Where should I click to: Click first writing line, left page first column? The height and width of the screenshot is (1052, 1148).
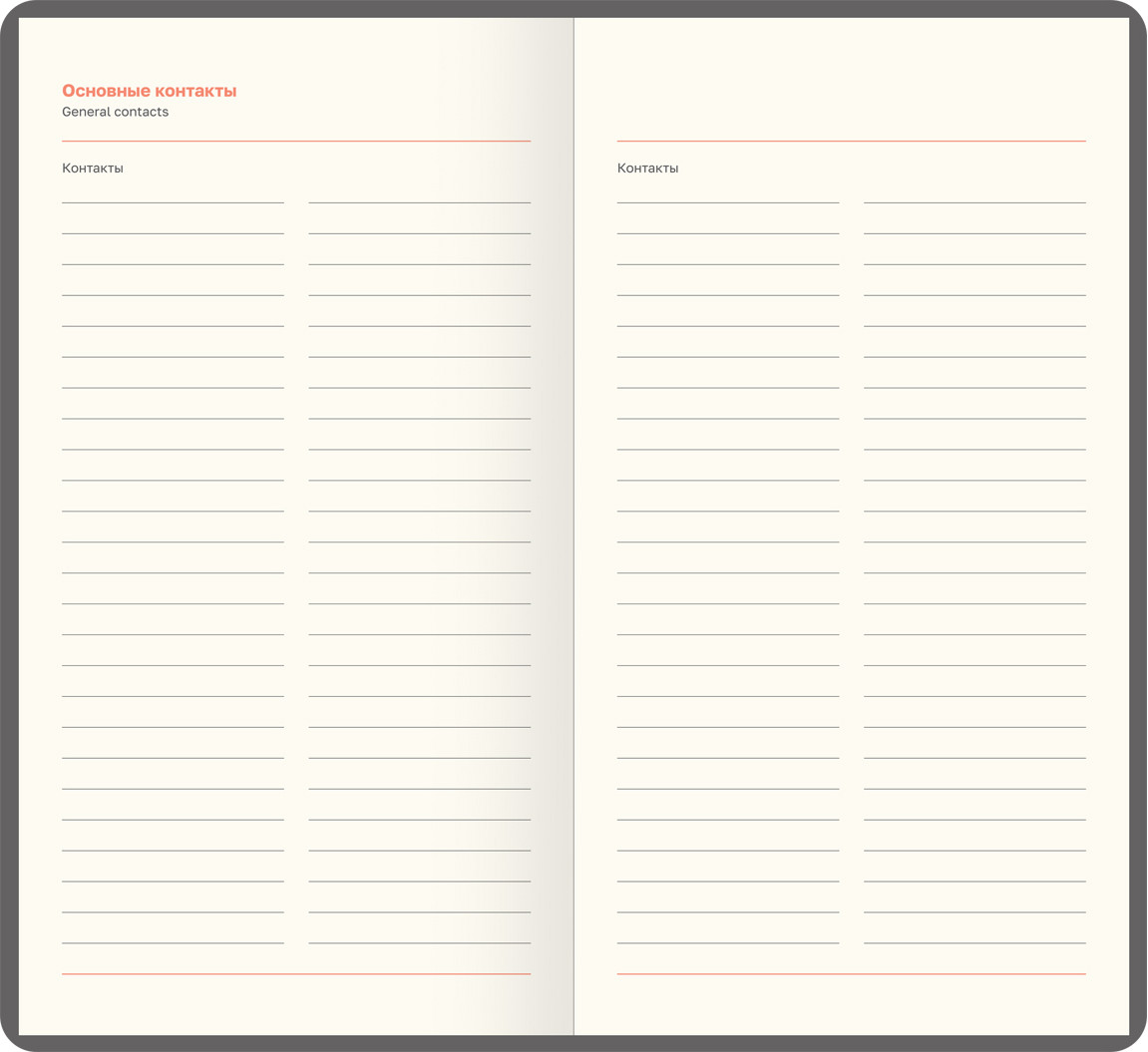click(x=173, y=202)
